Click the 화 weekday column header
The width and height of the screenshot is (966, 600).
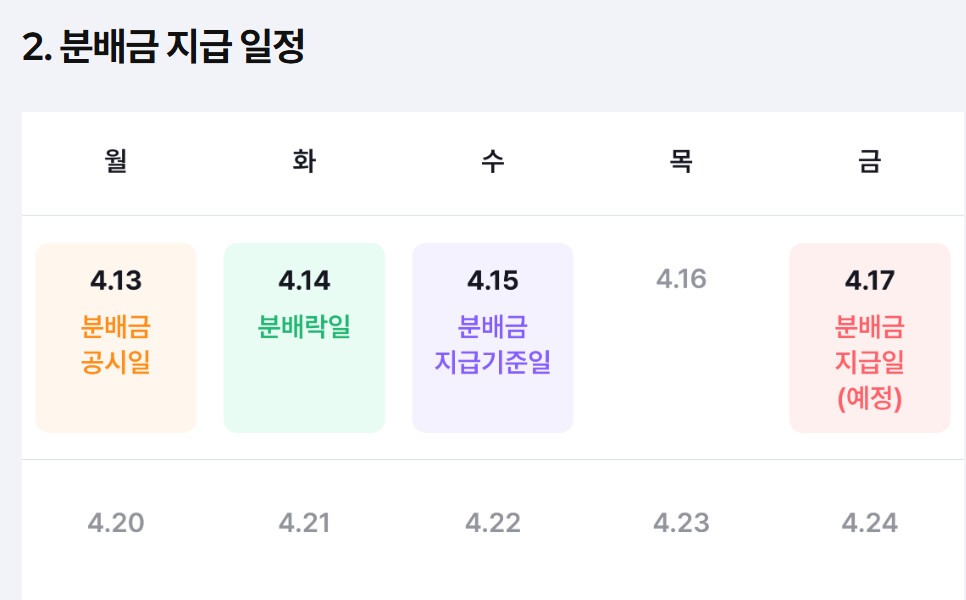[x=304, y=162]
